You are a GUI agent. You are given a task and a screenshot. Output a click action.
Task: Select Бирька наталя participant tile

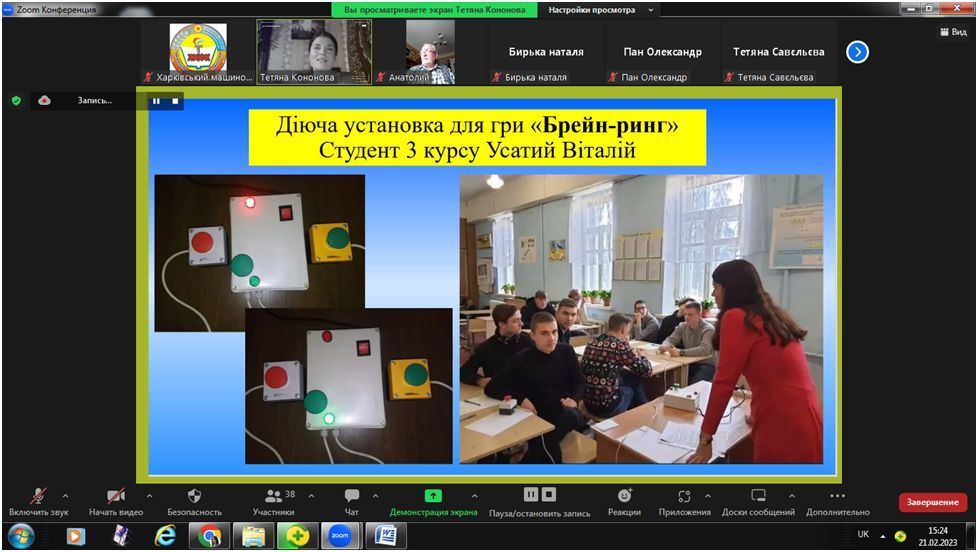pyautogui.click(x=546, y=52)
